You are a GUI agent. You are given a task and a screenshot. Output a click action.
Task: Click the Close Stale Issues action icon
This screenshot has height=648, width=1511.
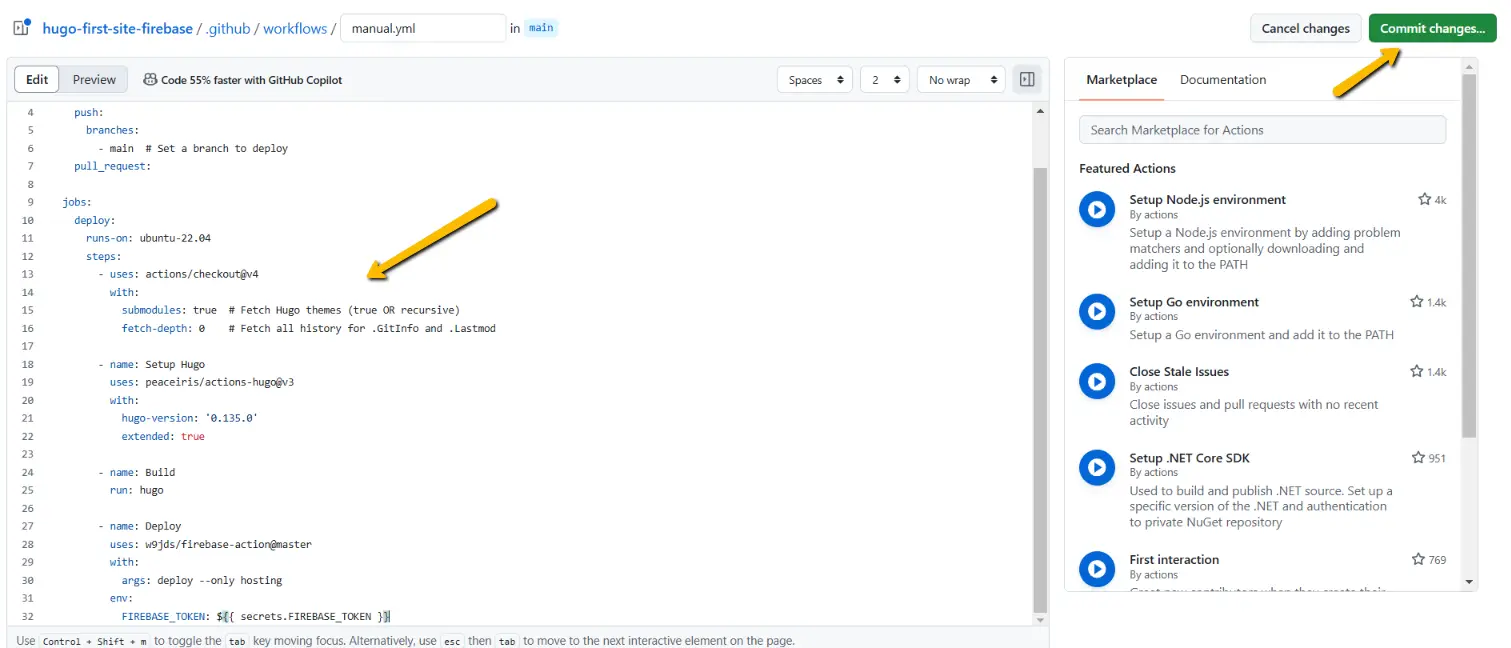[1097, 381]
